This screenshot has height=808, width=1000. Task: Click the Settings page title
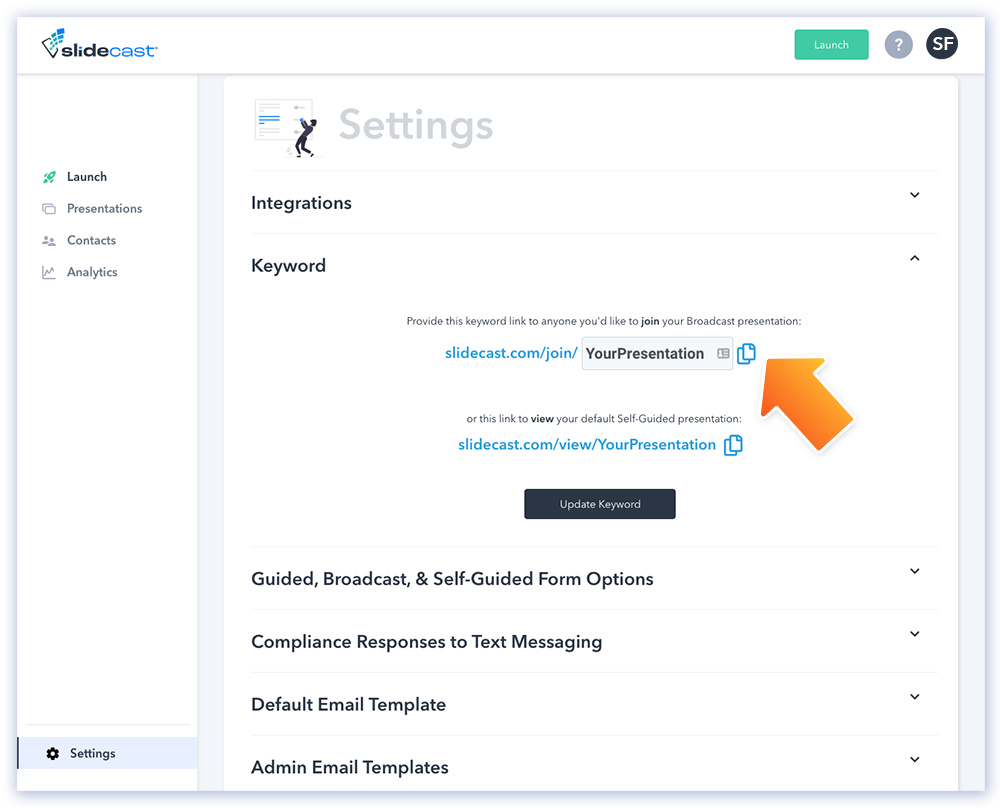coord(416,125)
